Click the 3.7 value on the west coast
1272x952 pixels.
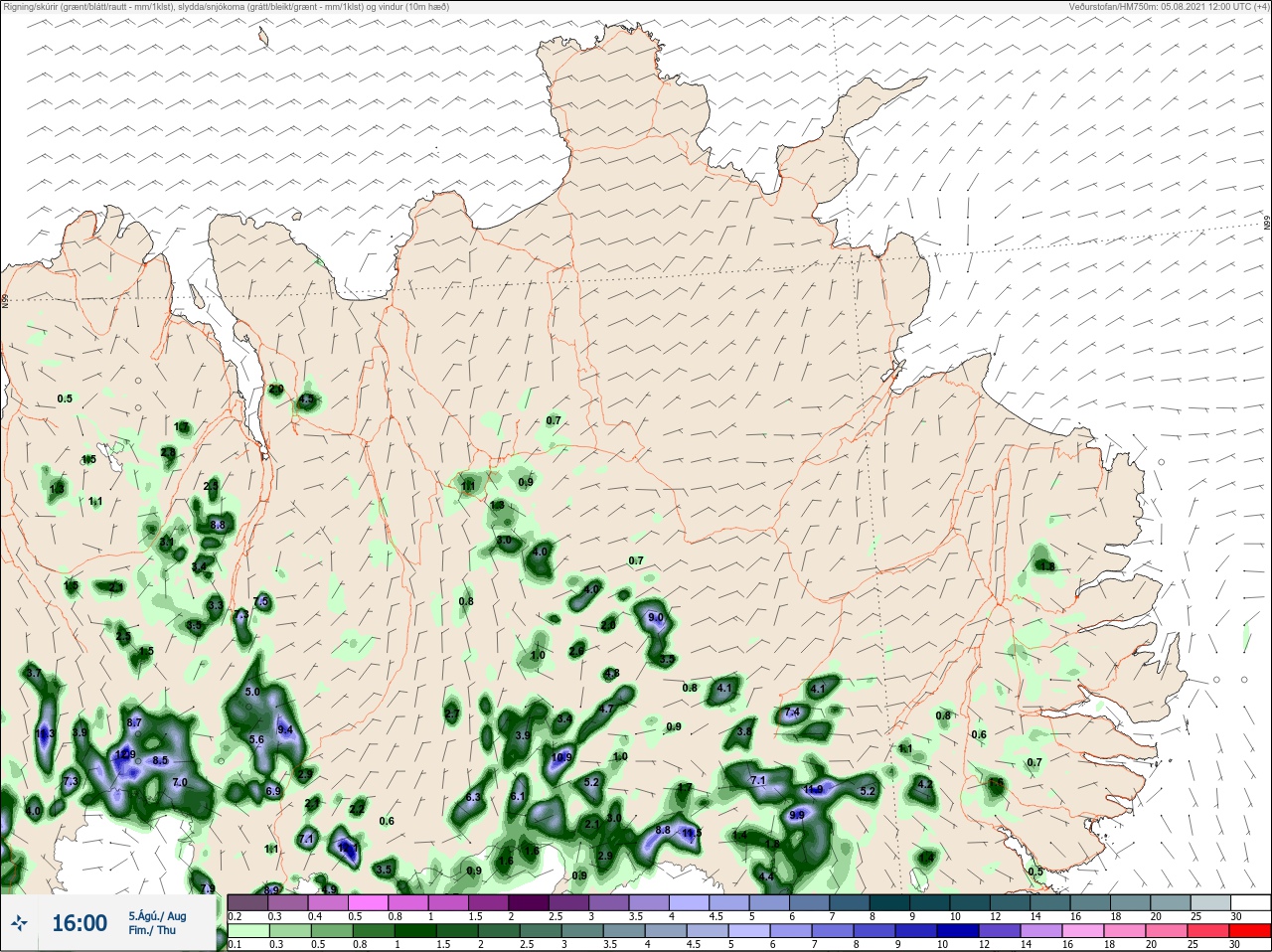34,674
